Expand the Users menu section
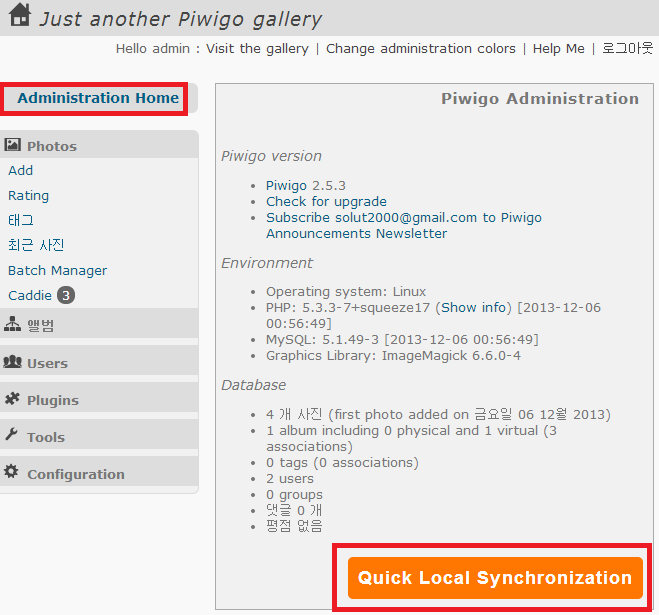Image resolution: width=659 pixels, height=615 pixels. pyautogui.click(x=47, y=363)
